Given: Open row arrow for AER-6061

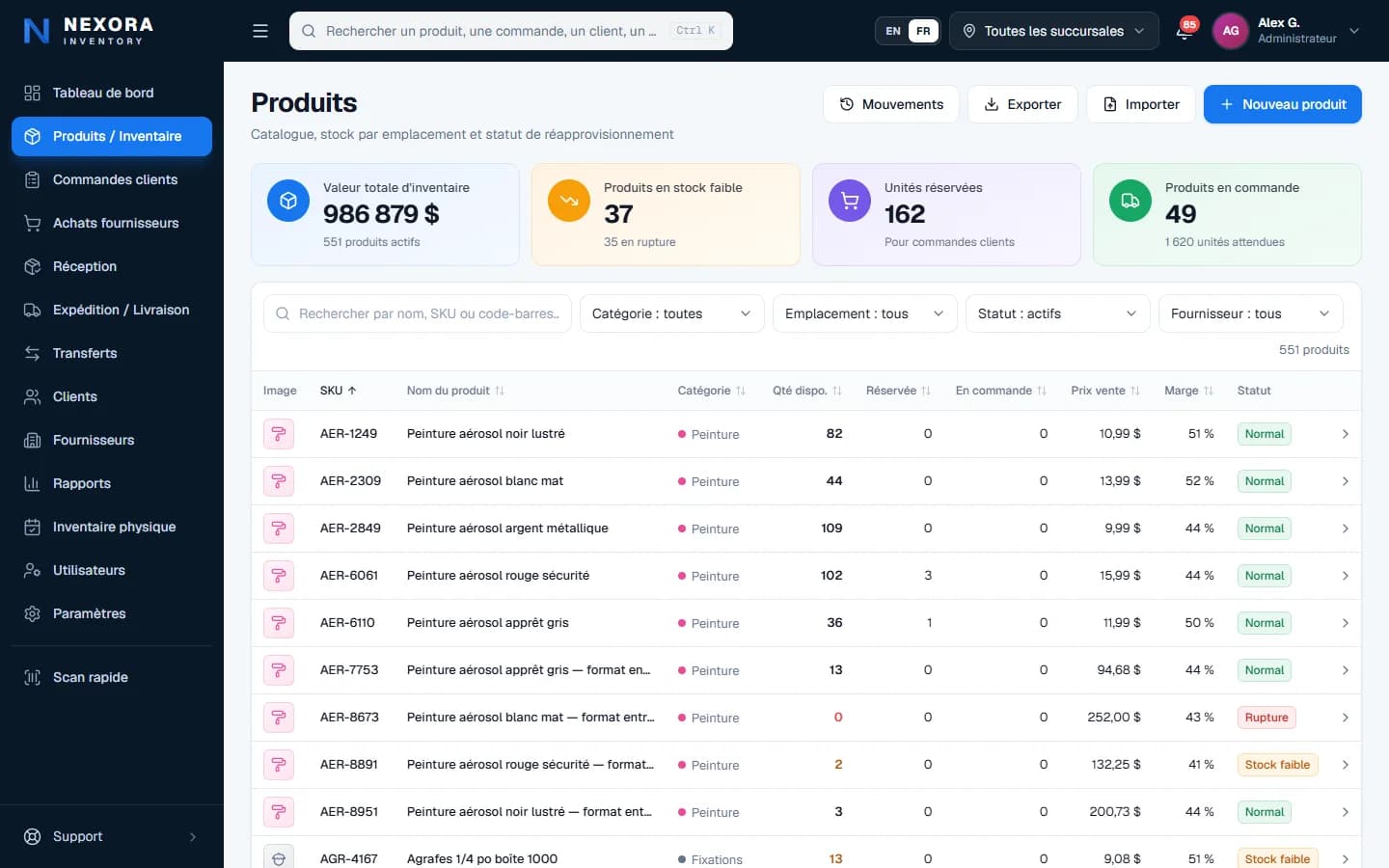Looking at the screenshot, I should [x=1345, y=576].
